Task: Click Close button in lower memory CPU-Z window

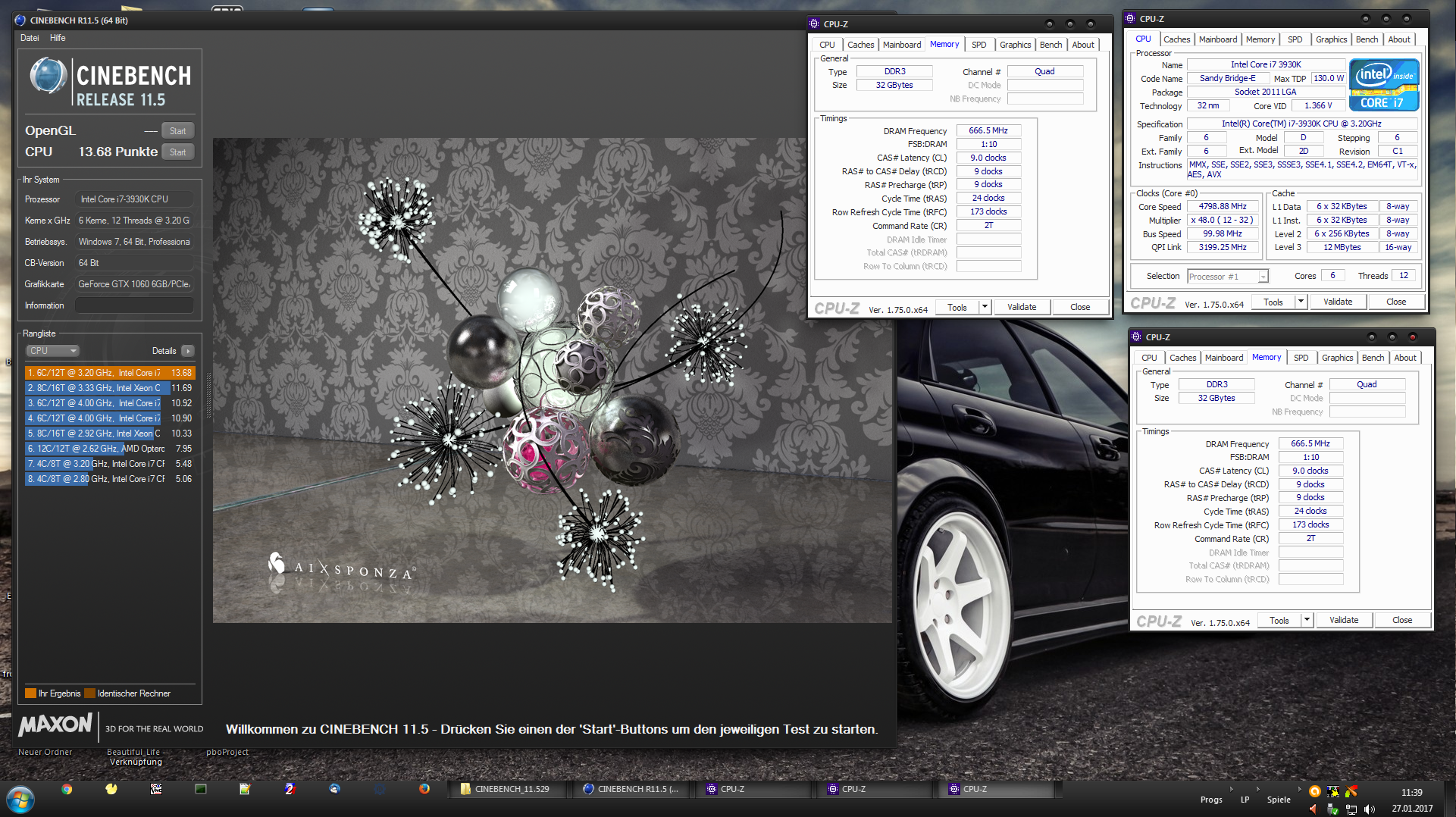Action: pyautogui.click(x=1401, y=620)
